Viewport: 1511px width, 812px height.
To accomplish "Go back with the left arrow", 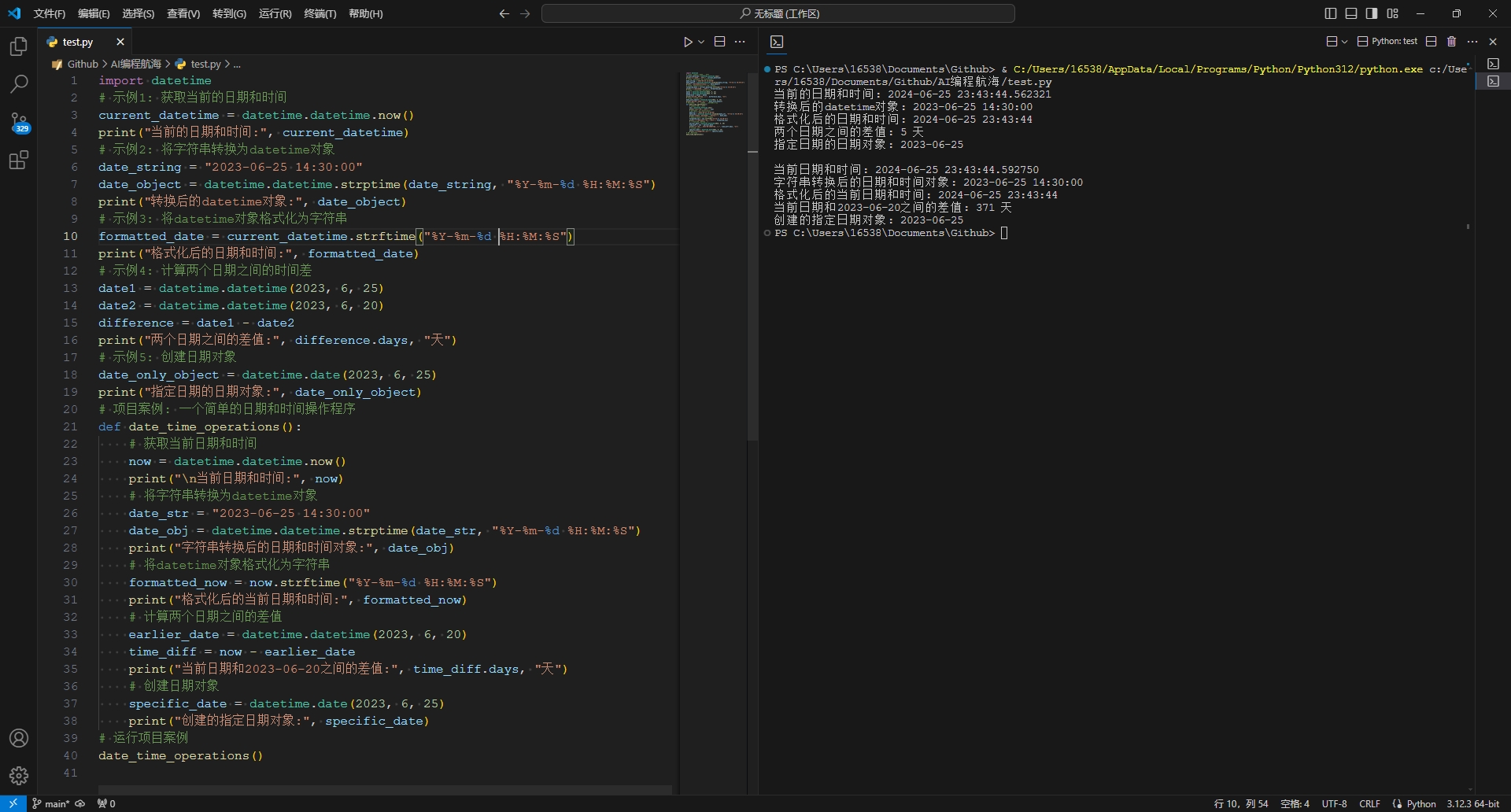I will tap(504, 13).
